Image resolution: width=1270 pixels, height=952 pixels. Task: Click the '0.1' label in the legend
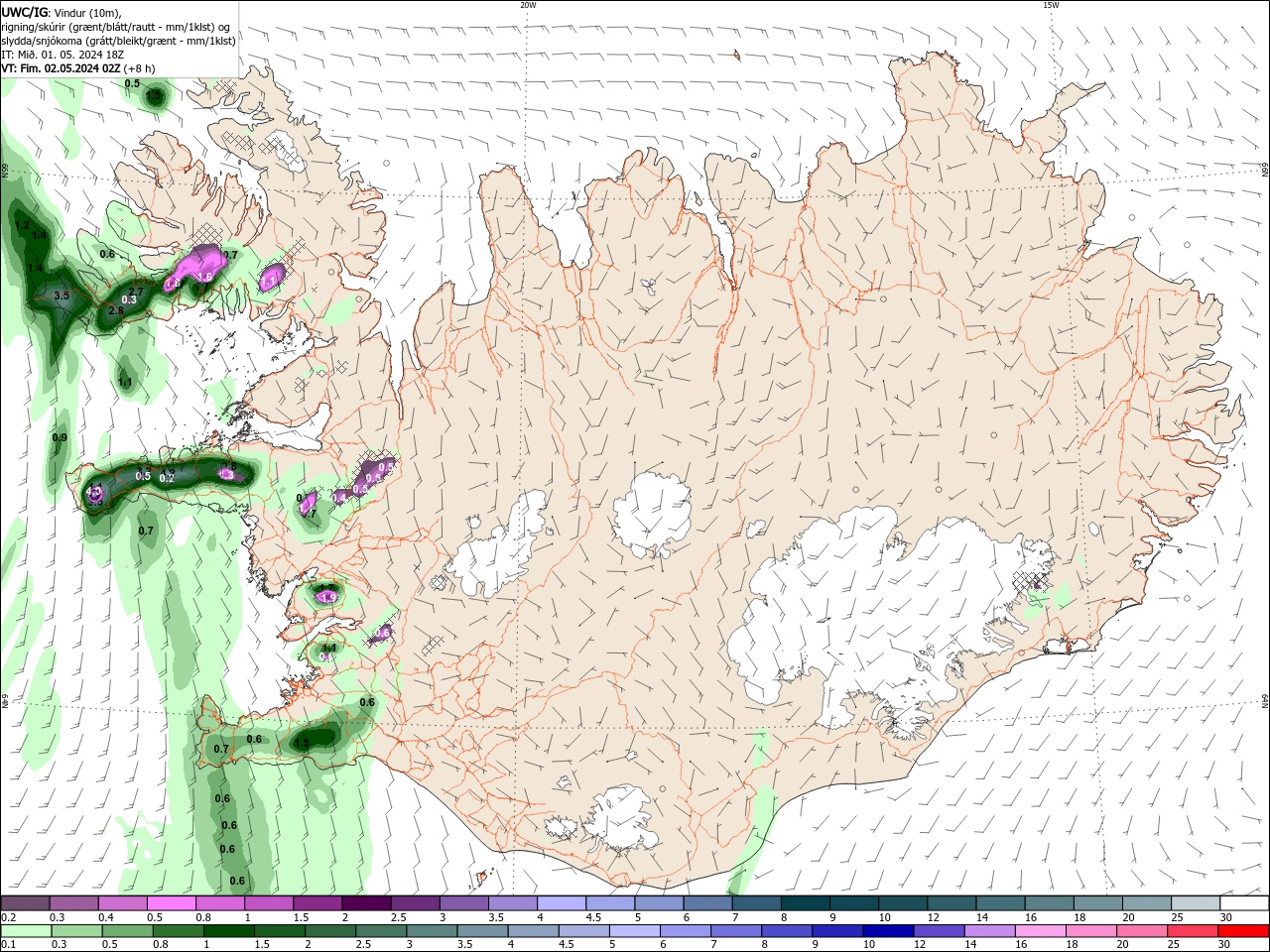[x=8, y=944]
